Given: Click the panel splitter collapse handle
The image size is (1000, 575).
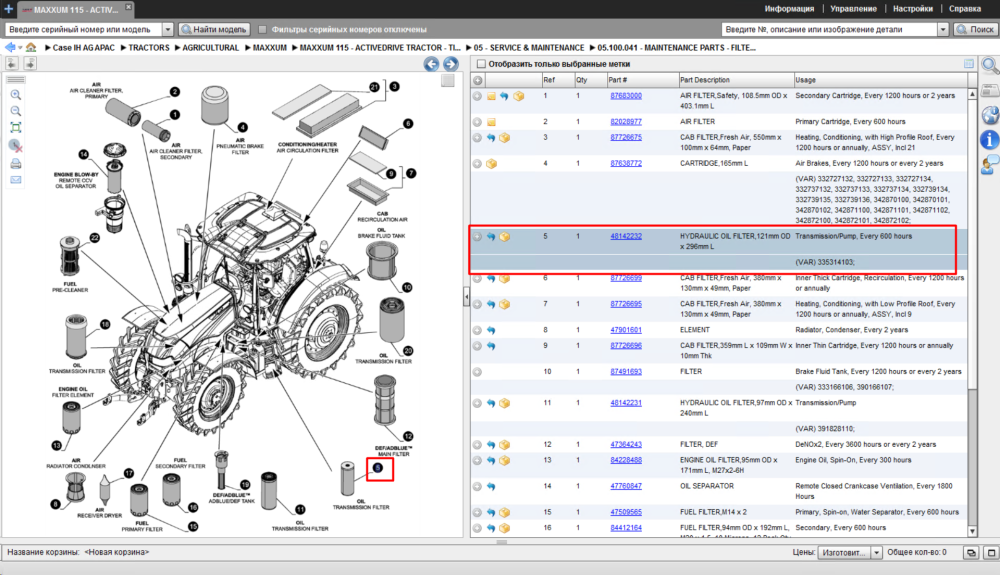Looking at the screenshot, I should (466, 296).
